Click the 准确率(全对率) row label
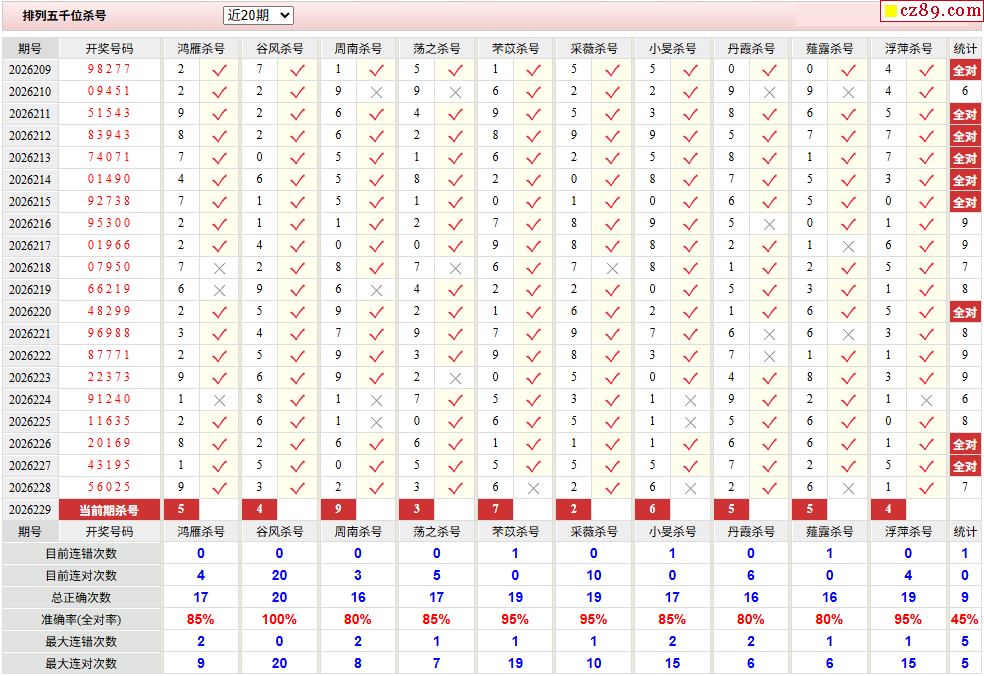 (x=82, y=620)
